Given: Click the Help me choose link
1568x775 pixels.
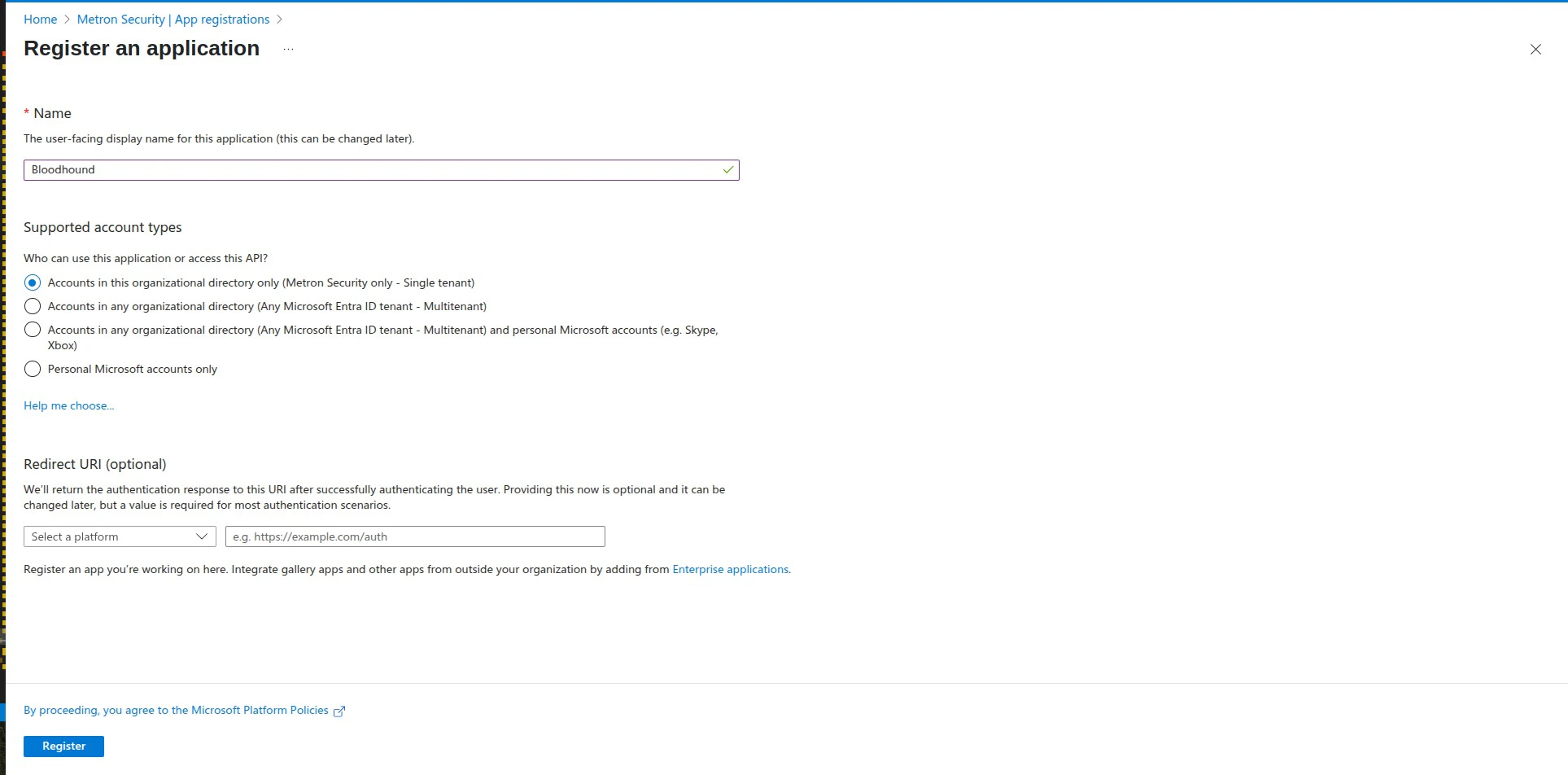Looking at the screenshot, I should [68, 405].
